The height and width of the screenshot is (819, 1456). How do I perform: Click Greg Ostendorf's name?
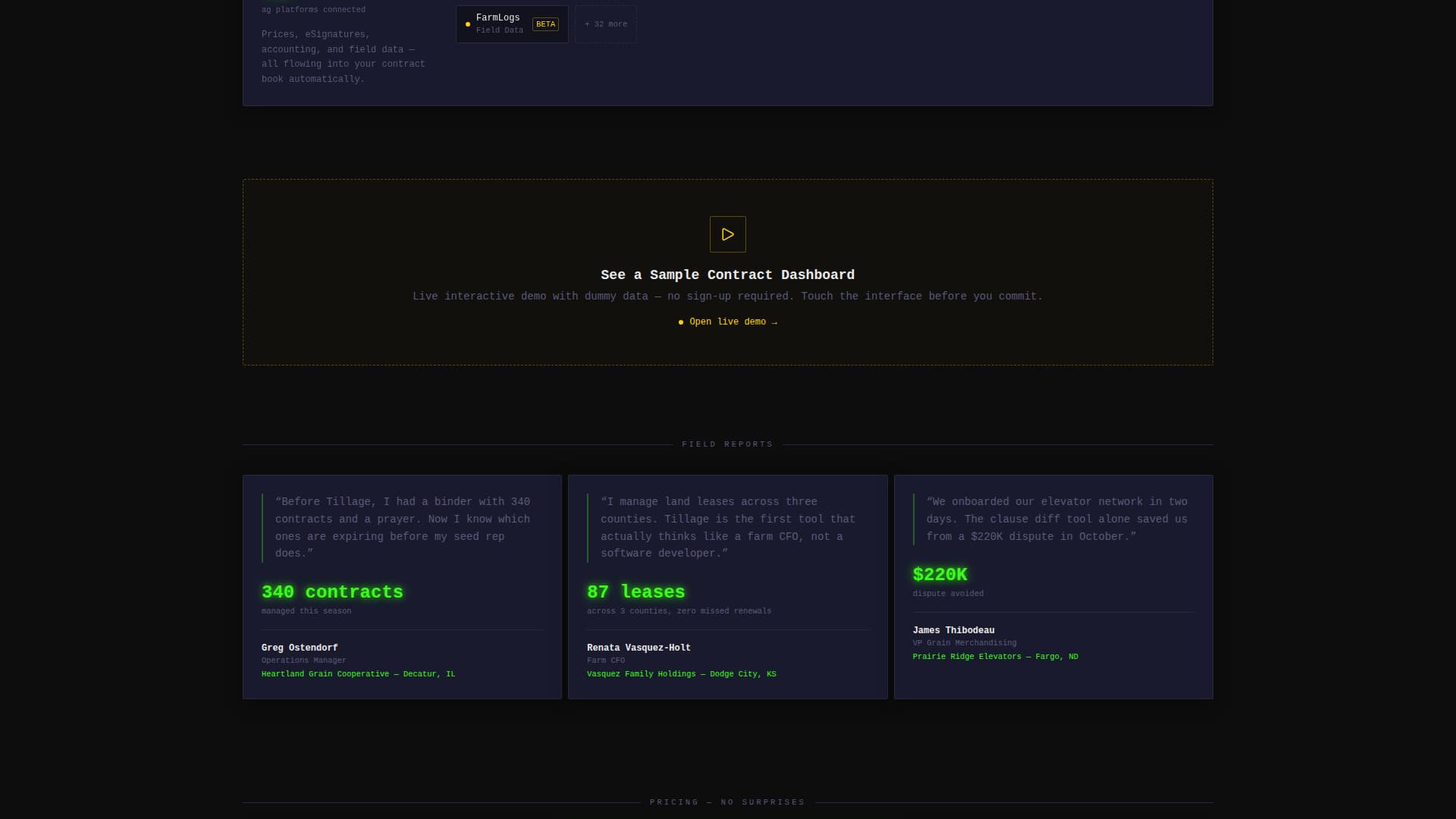(x=300, y=648)
